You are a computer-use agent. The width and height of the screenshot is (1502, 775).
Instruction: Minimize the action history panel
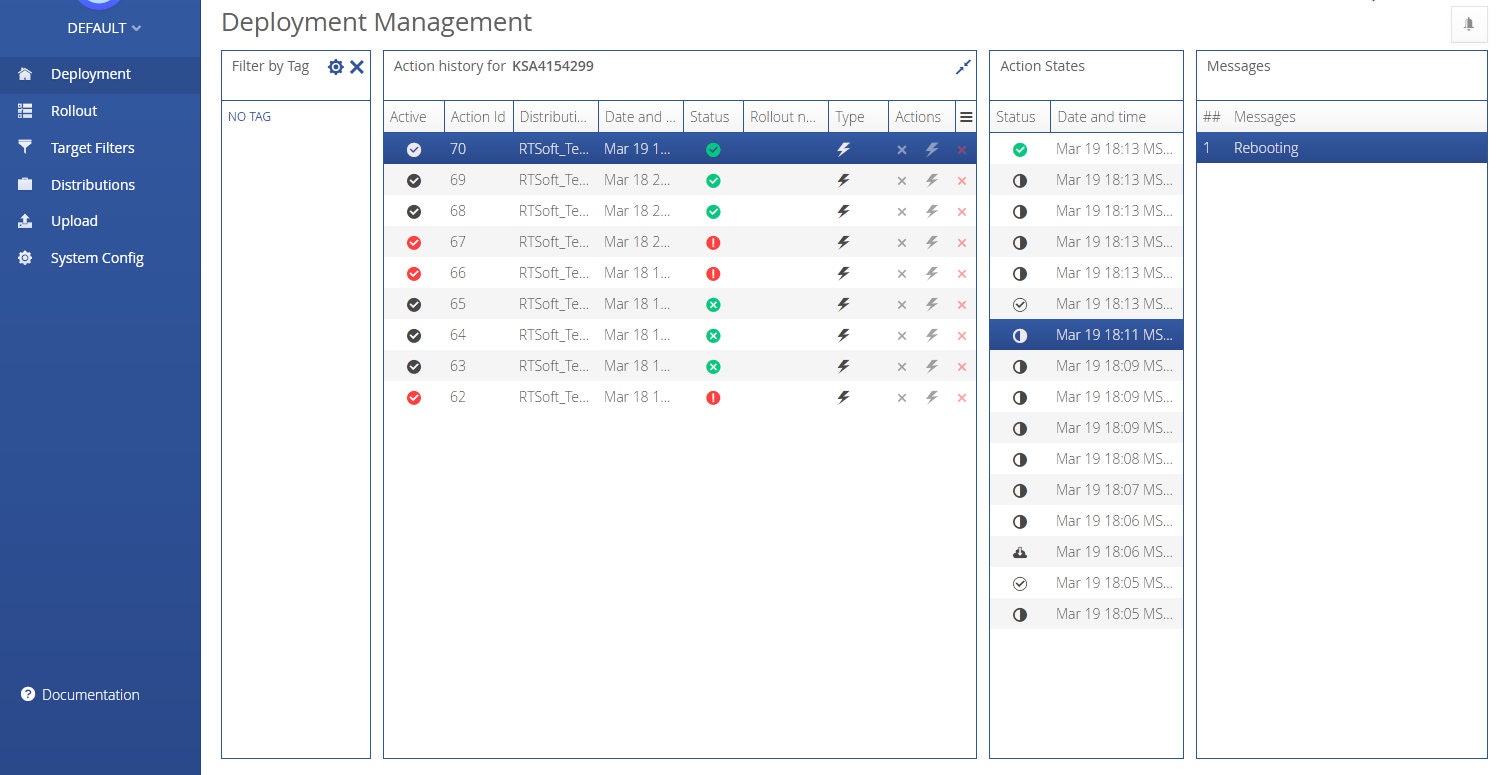pyautogui.click(x=963, y=67)
